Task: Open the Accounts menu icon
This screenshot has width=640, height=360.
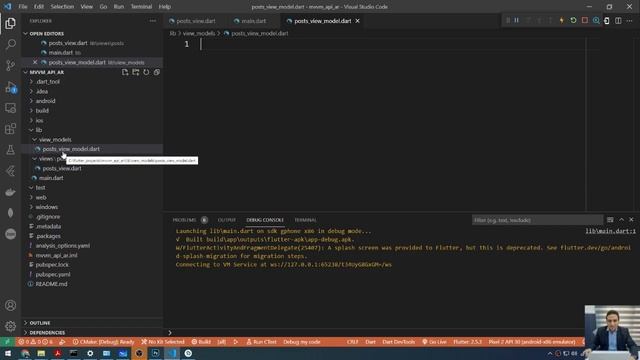Action: tap(10, 305)
